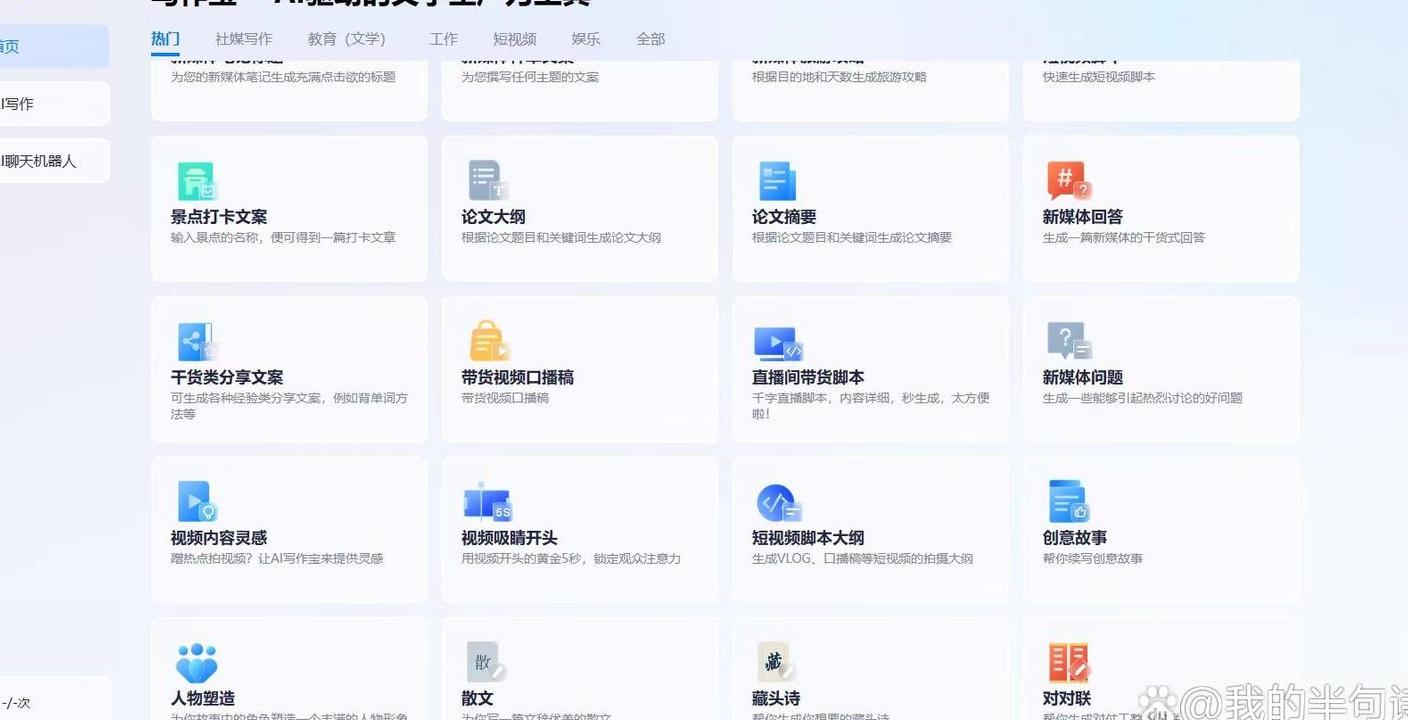This screenshot has height=720, width=1408.
Task: Open the 对对联 card title
Action: coord(1067,699)
